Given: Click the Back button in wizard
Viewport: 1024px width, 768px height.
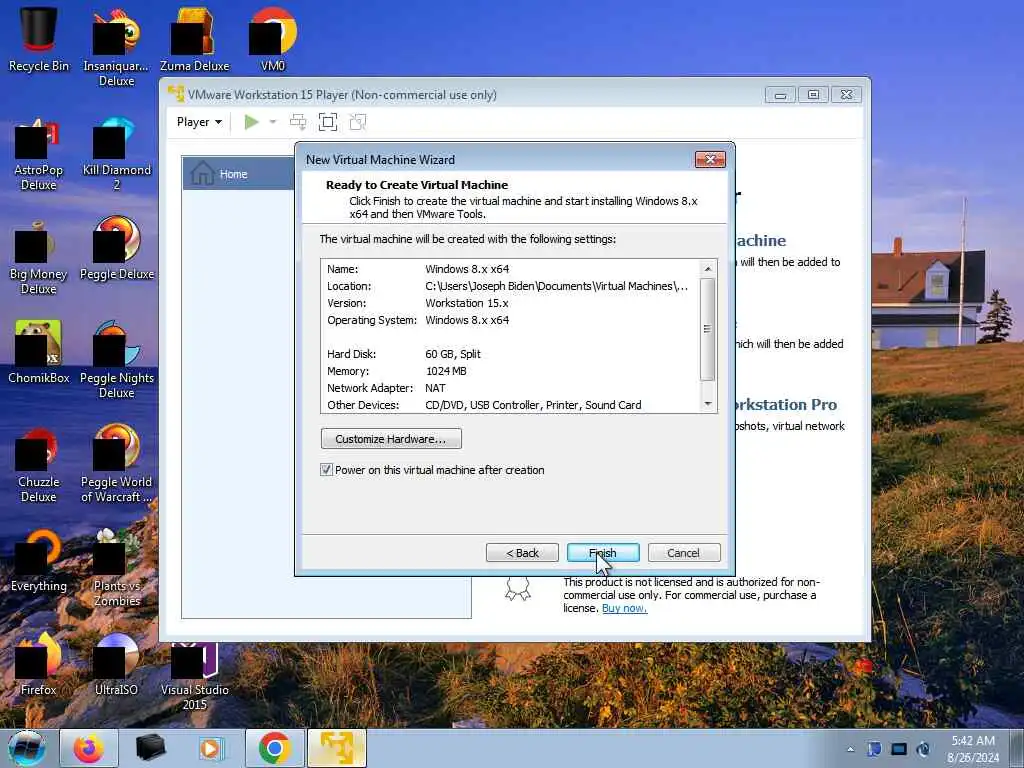Looking at the screenshot, I should pyautogui.click(x=522, y=552).
